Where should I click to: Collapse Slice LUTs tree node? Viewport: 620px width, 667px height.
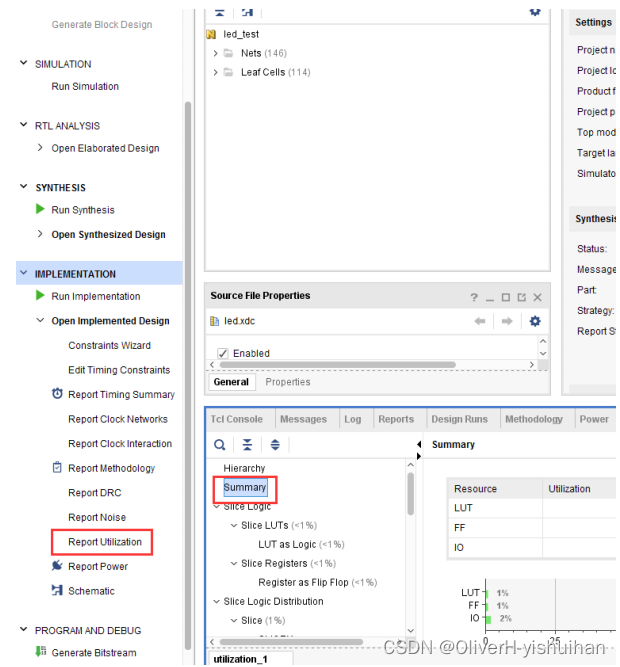[233, 526]
